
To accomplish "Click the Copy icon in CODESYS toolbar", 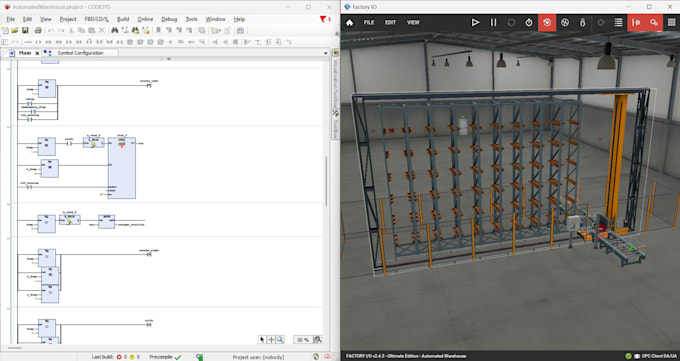I will (x=82, y=30).
